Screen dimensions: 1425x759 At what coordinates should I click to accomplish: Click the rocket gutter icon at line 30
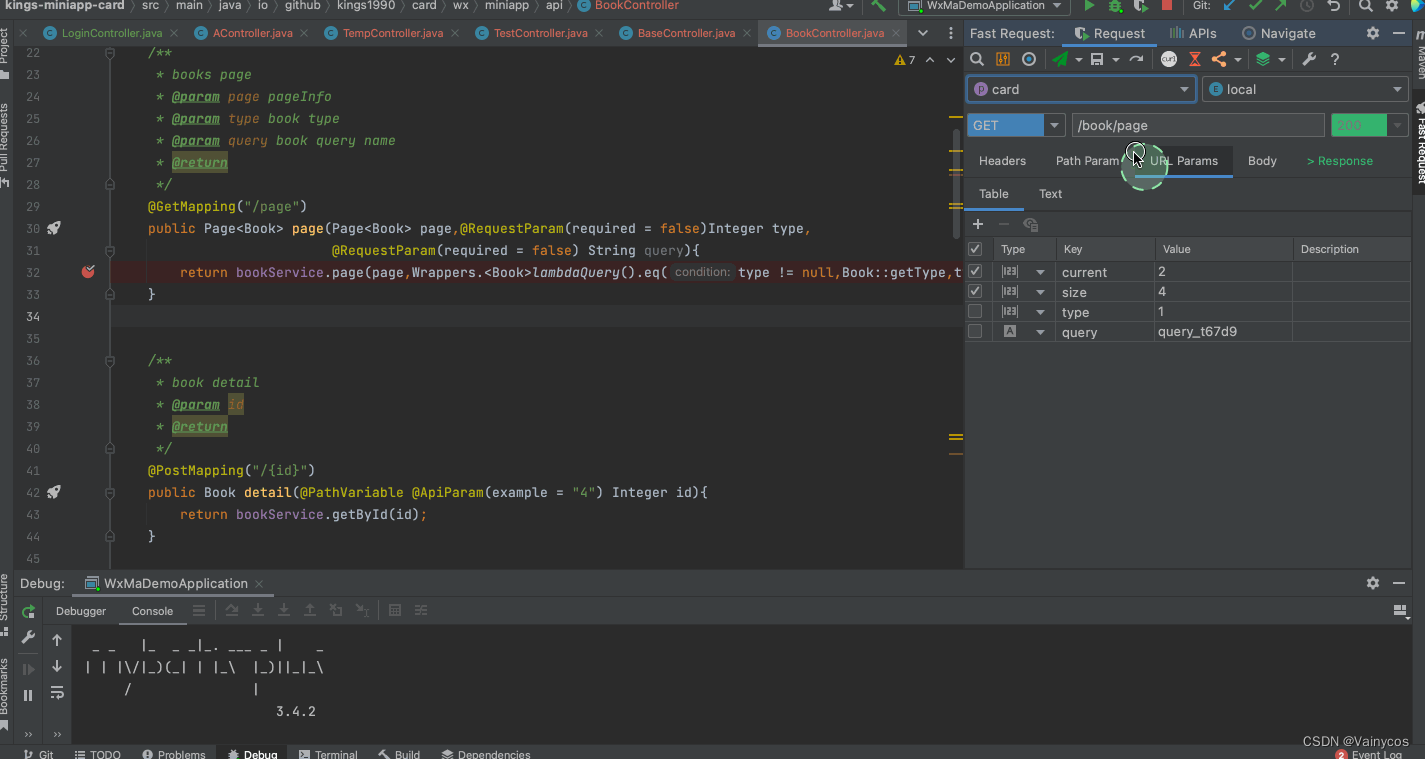point(54,228)
